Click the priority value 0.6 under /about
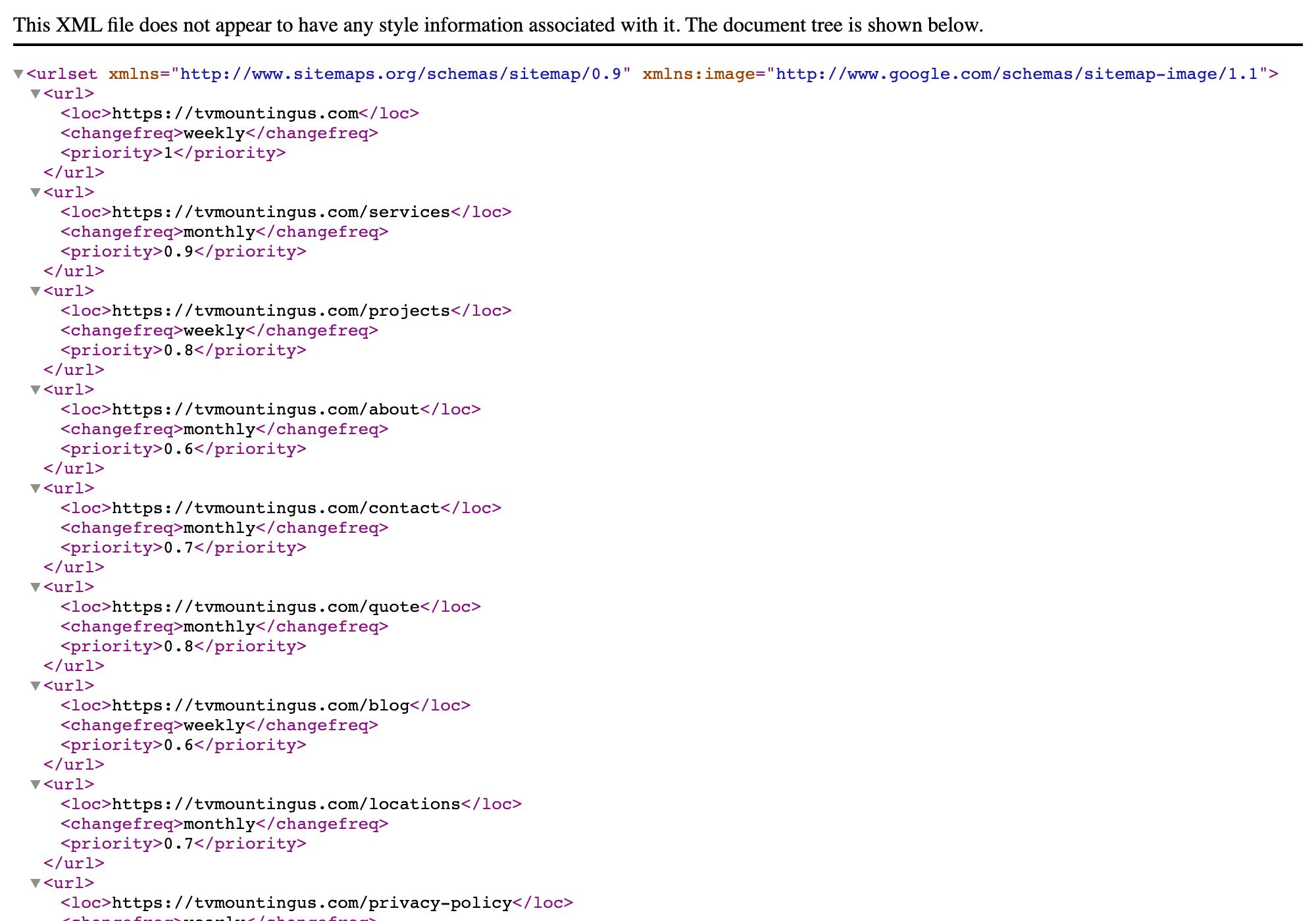Screen dimensions: 1316x921 [x=179, y=449]
